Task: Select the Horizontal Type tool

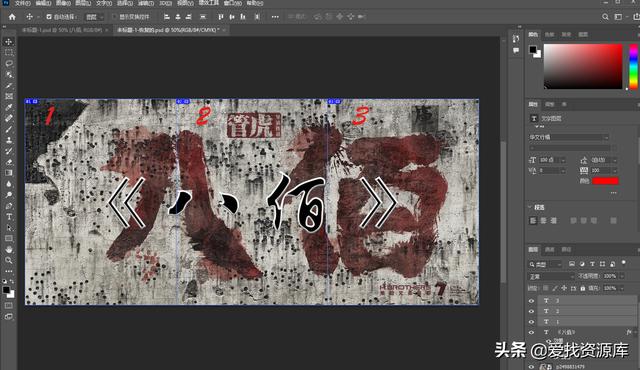Action: [x=9, y=217]
